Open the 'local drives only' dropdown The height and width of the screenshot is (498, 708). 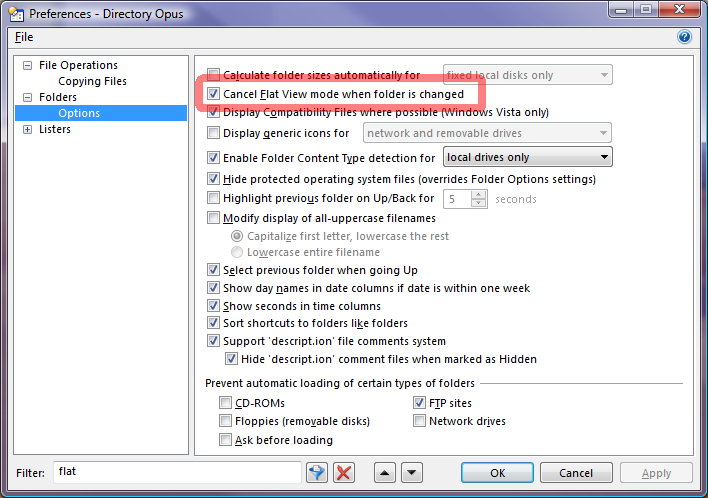coord(527,157)
